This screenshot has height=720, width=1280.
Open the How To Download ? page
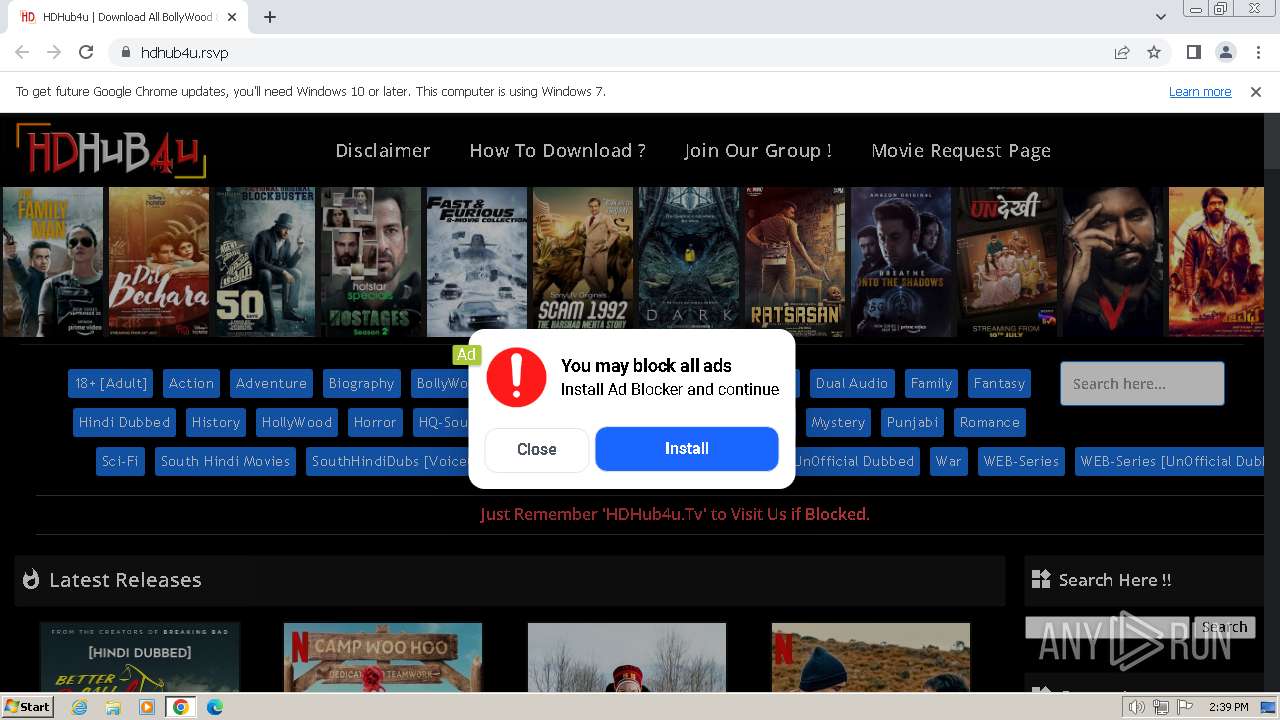557,151
